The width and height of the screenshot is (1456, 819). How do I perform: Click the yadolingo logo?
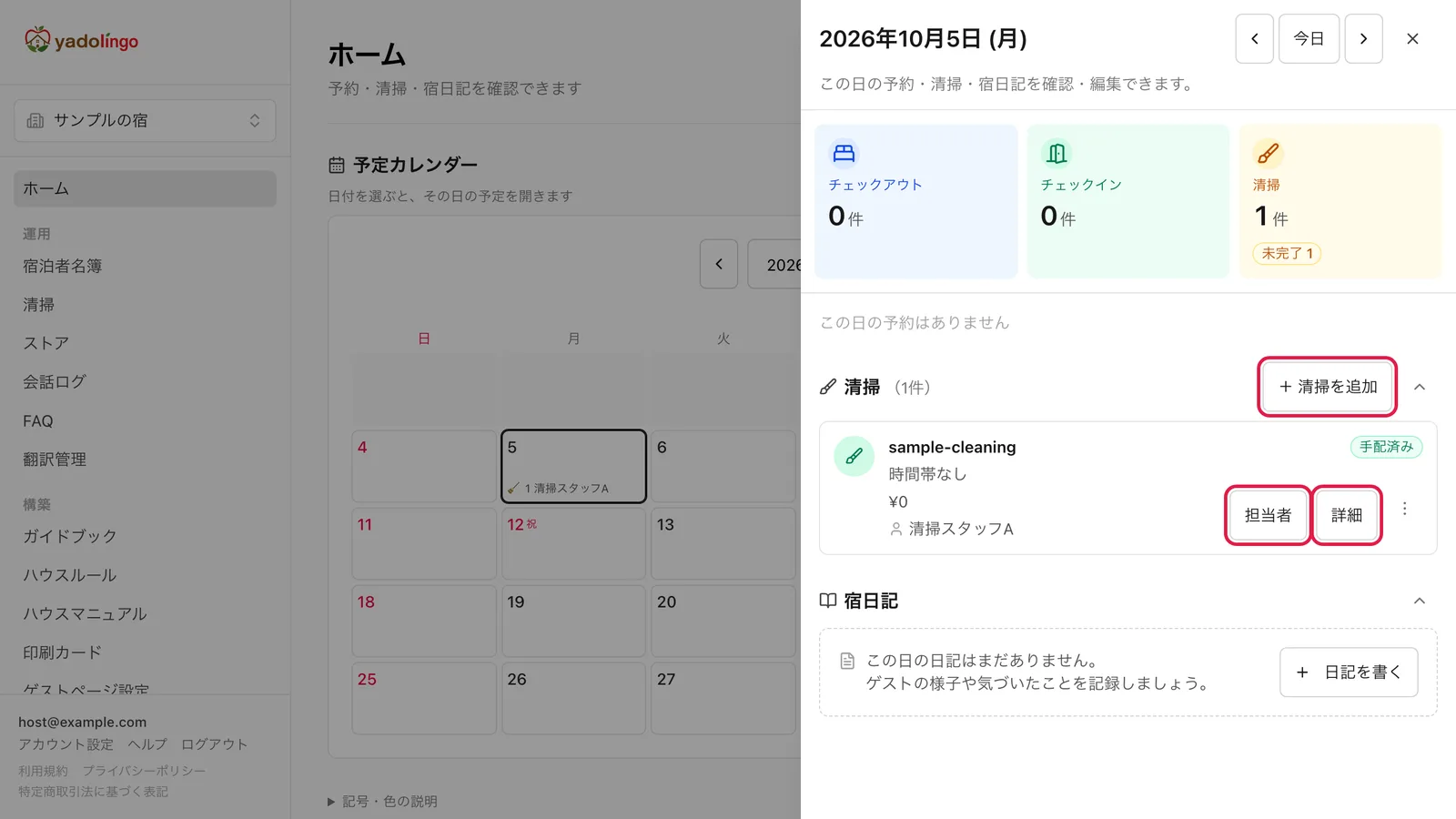coord(82,40)
